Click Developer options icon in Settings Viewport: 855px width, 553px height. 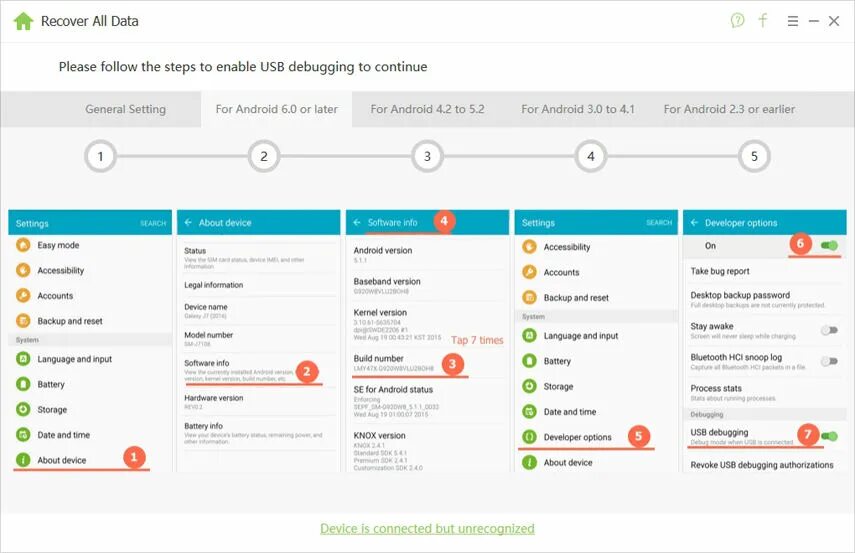(529, 437)
